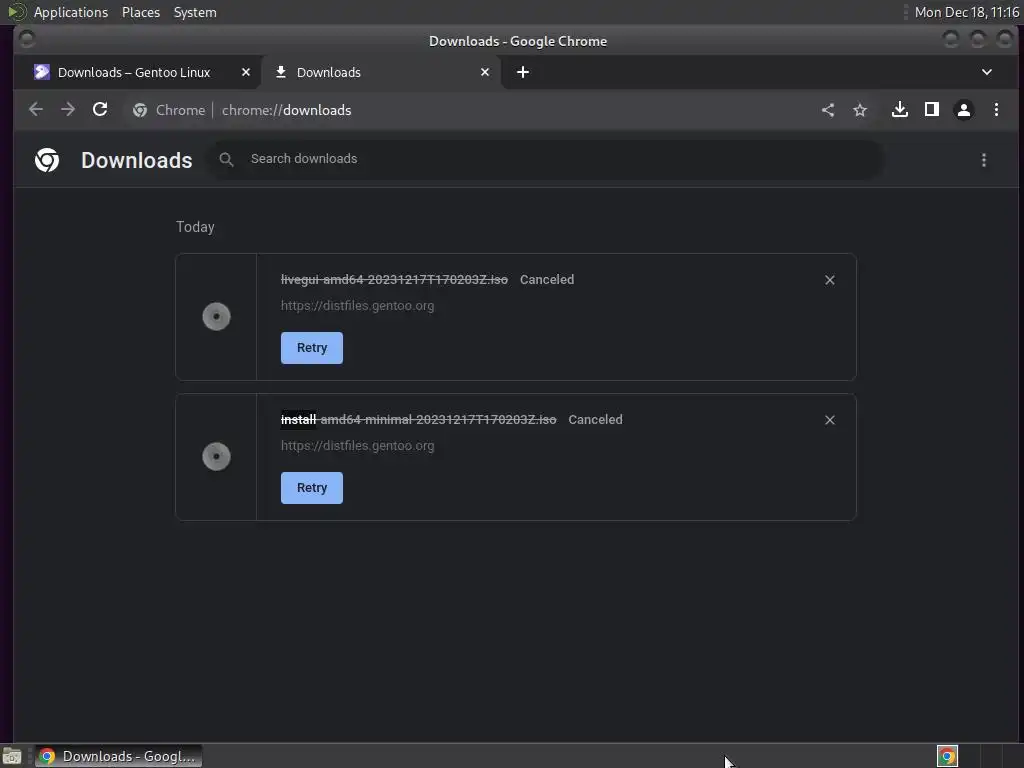The height and width of the screenshot is (768, 1024).
Task: Click the window menu button in the title bar
Action: (x=27, y=40)
